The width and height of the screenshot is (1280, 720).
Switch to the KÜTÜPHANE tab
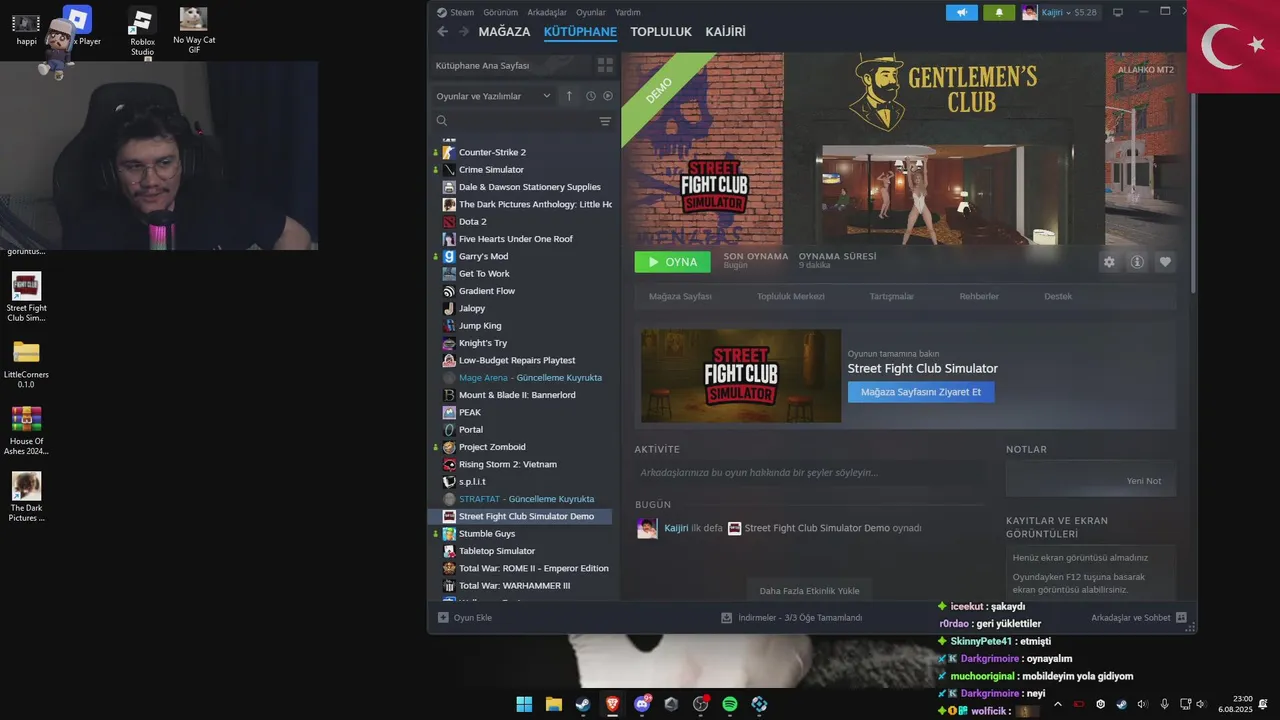tap(580, 32)
